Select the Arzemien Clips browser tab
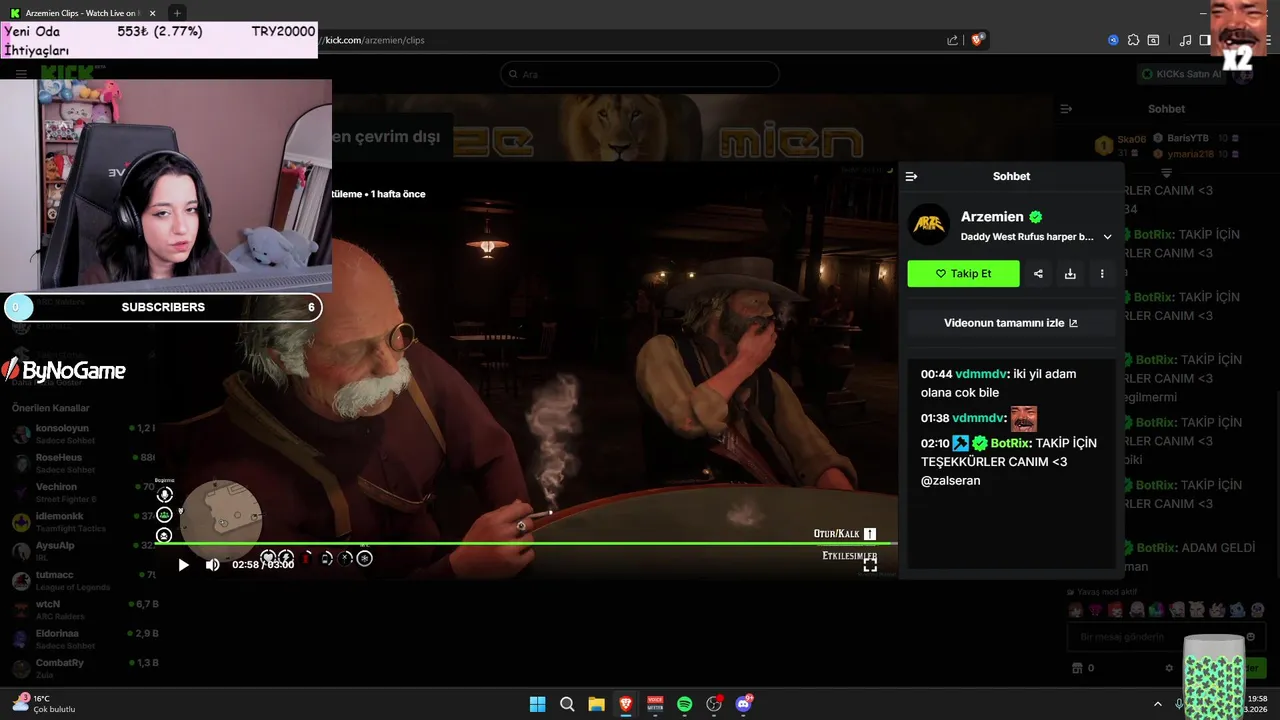1280x720 pixels. [83, 13]
